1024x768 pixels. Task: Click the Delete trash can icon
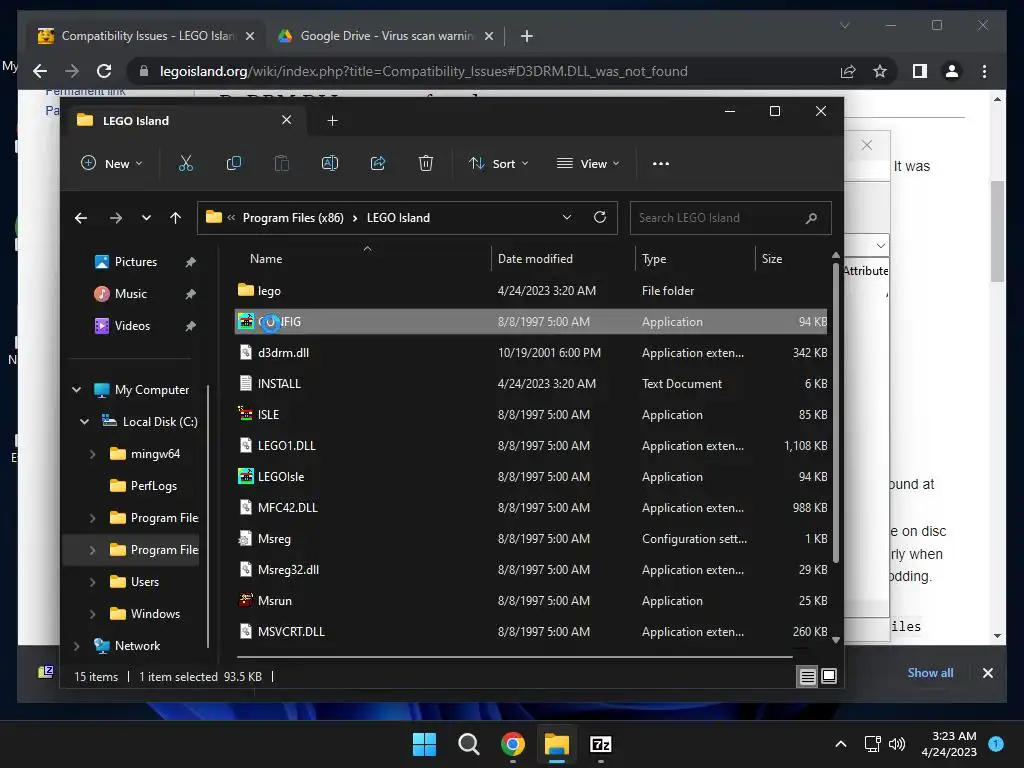[x=426, y=163]
